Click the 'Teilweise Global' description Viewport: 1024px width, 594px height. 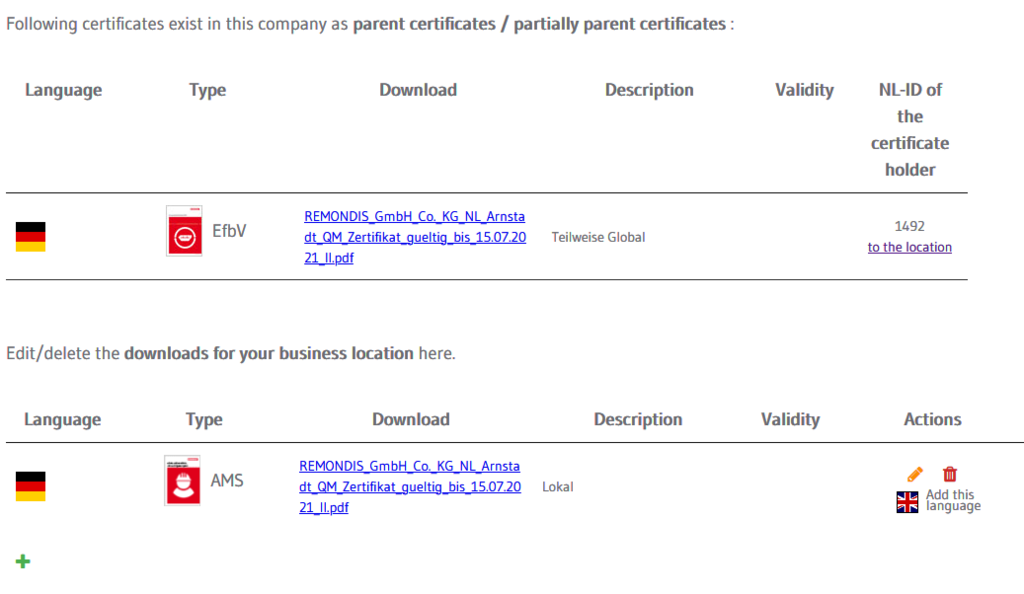pos(598,237)
